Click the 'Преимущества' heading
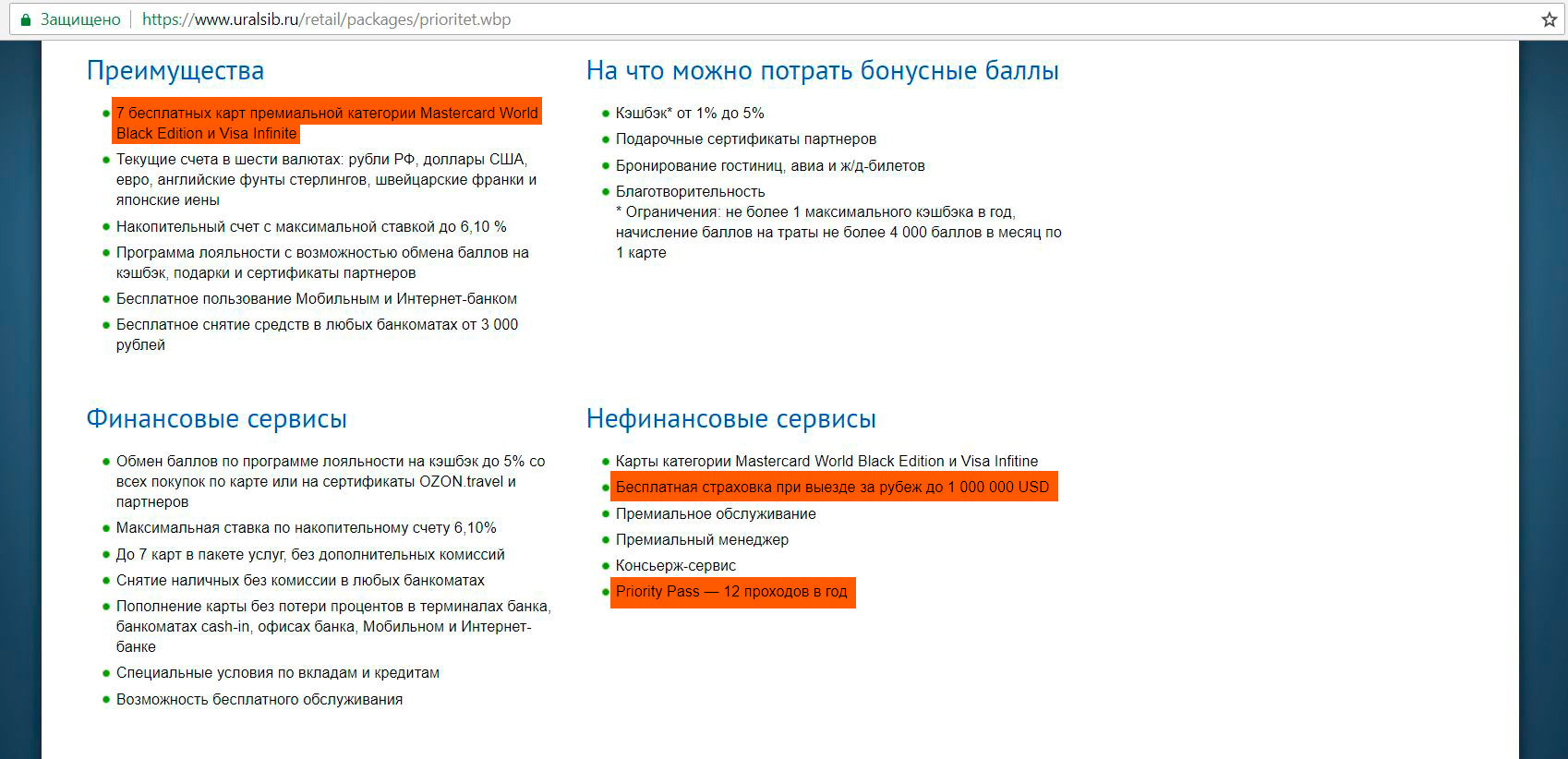1568x759 pixels. tap(175, 71)
